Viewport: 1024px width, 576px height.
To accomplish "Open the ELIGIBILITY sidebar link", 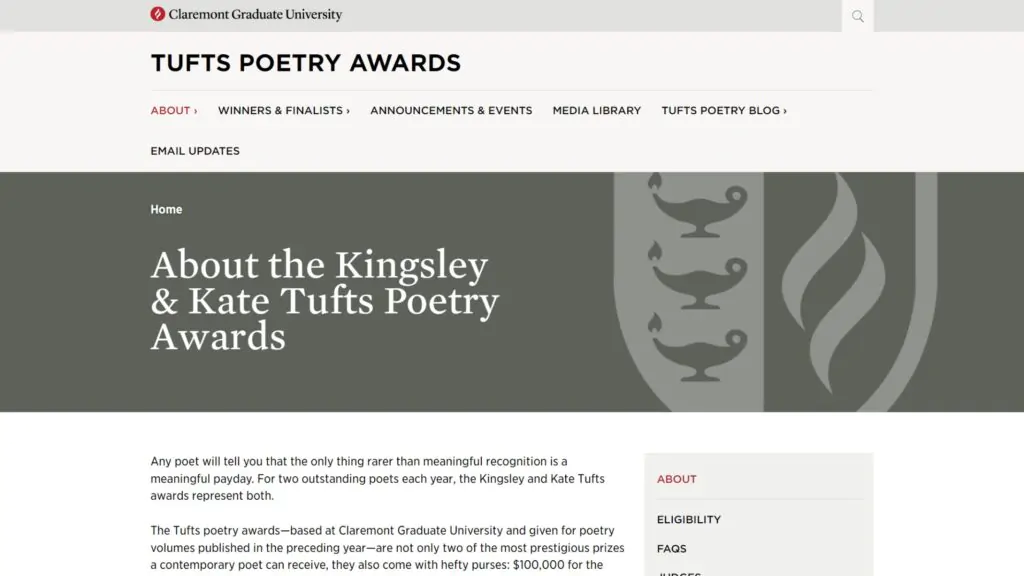I will (x=689, y=520).
